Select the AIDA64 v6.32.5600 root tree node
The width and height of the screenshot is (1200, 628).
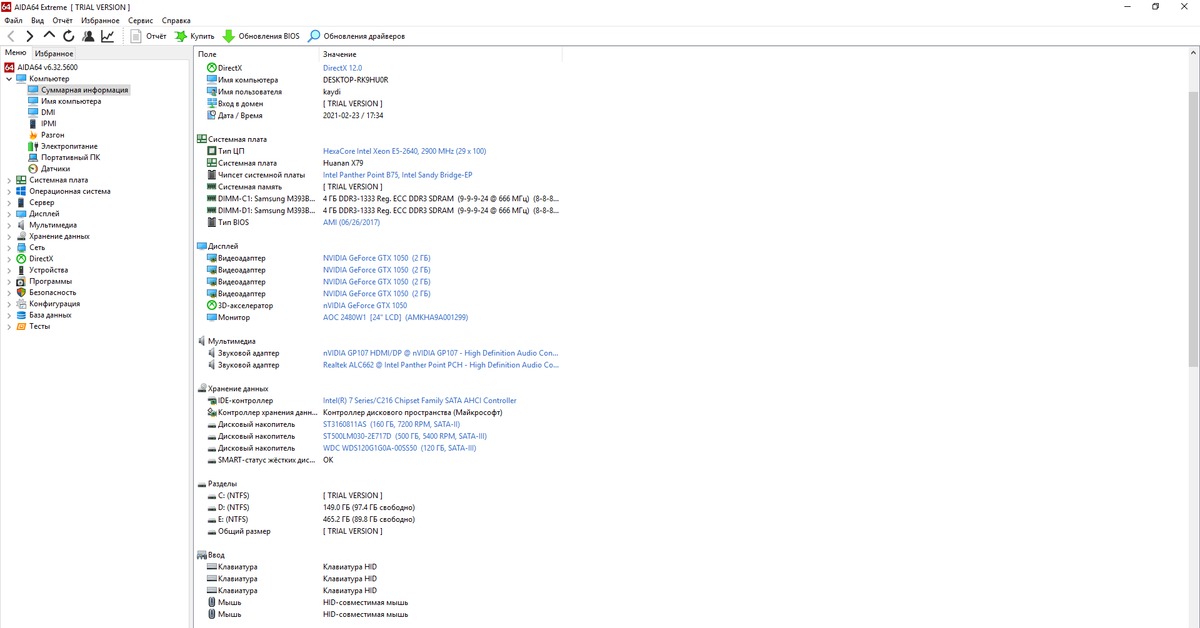(41, 67)
